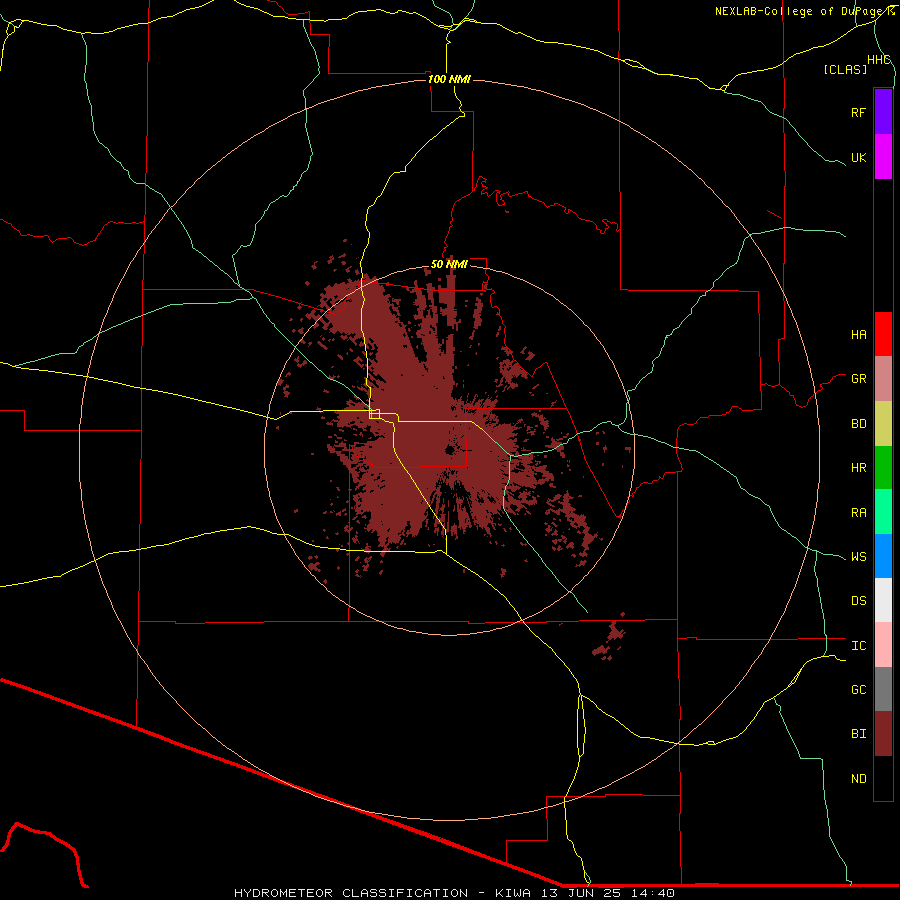Click the dark green HR legend swatch
This screenshot has width=900, height=900.
tap(883, 468)
